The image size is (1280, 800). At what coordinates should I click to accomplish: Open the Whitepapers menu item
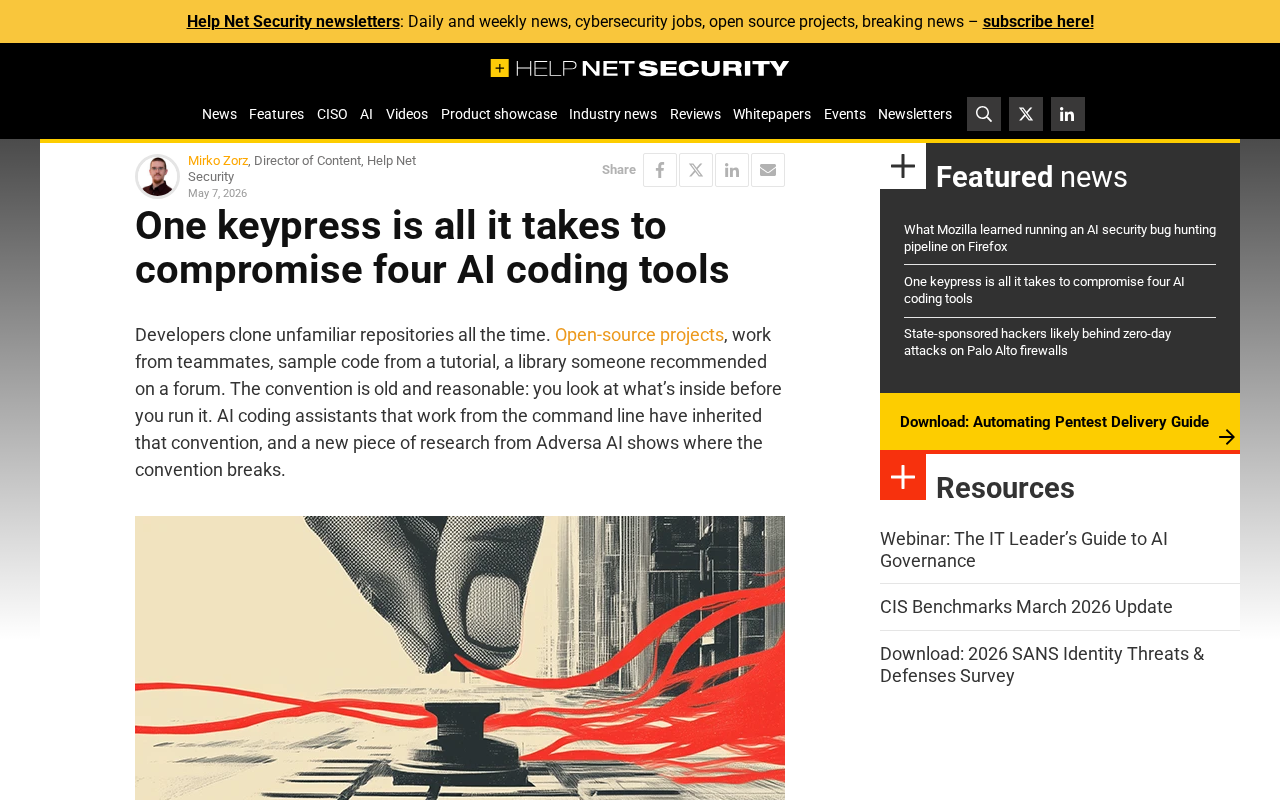click(772, 114)
